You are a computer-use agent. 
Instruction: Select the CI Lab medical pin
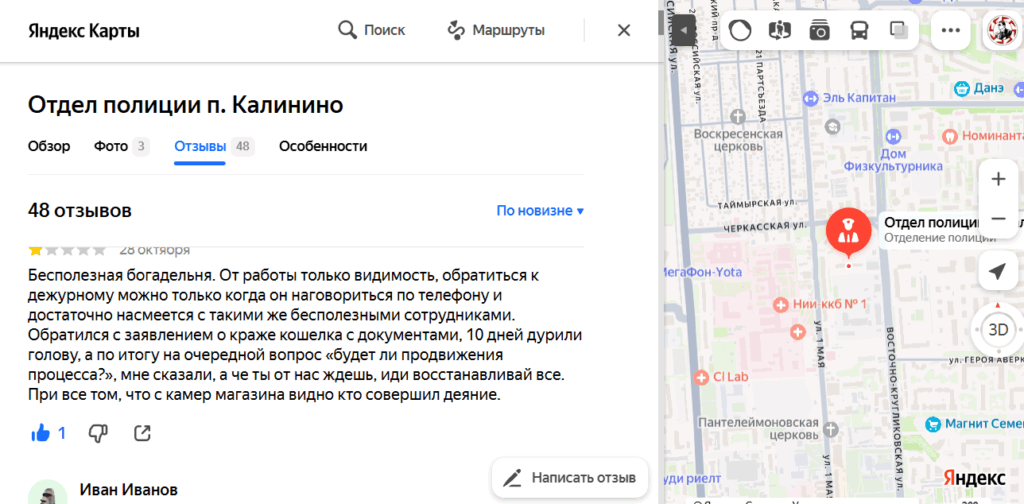701,377
